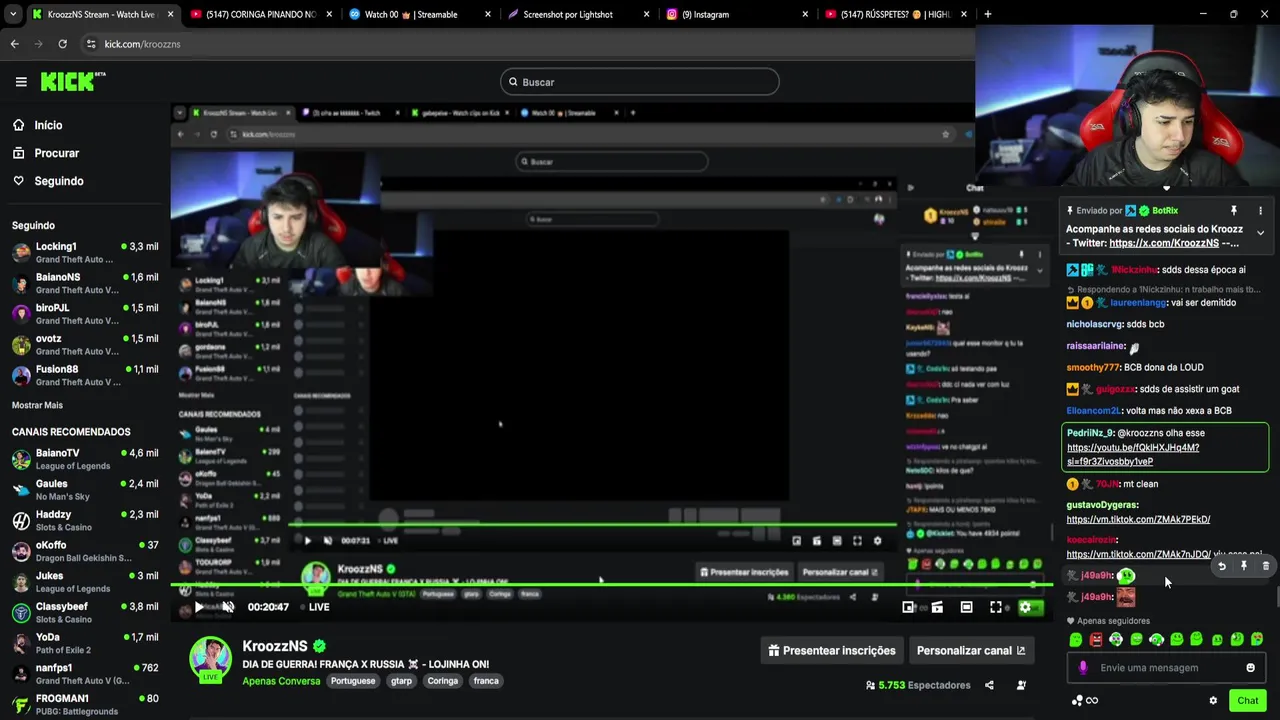Open mini-player picture-in-picture mode

908,607
